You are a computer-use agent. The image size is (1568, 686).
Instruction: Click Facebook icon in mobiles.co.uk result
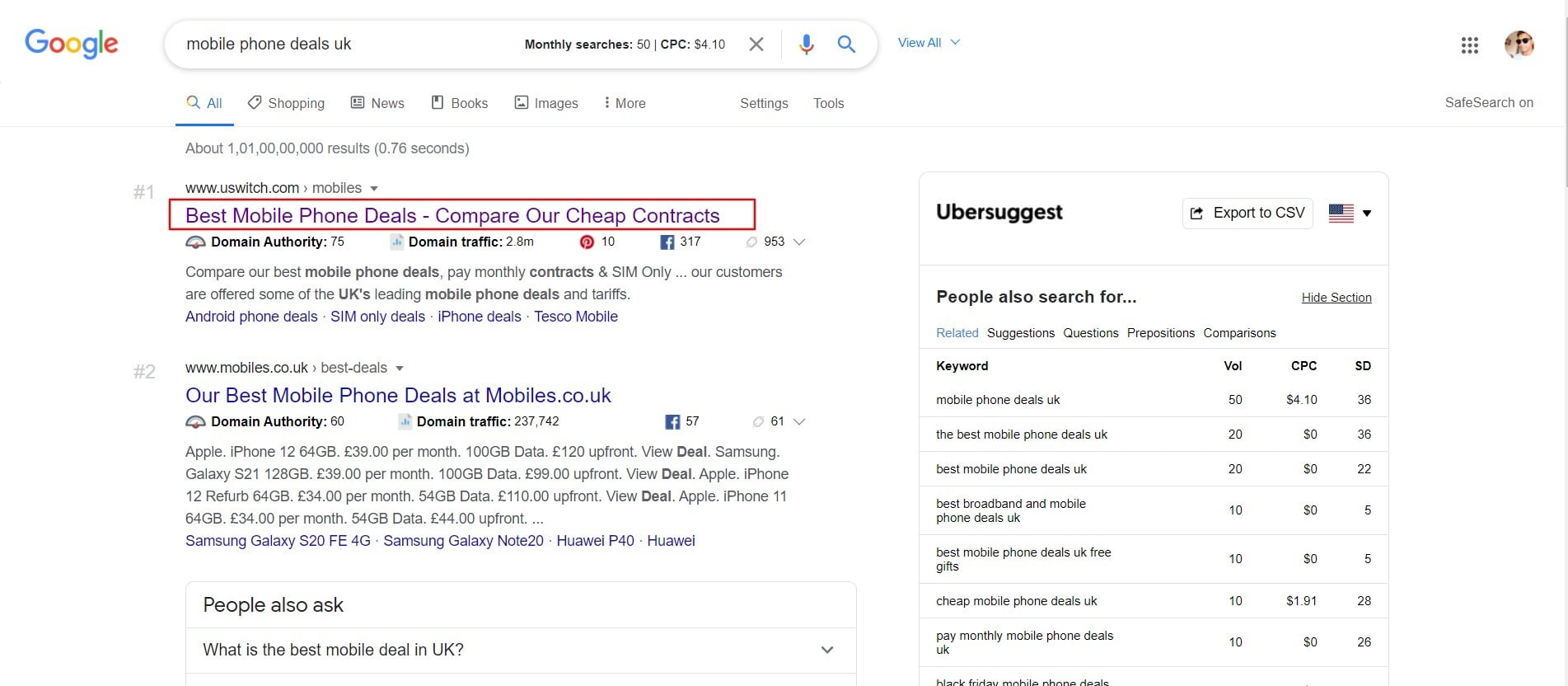click(x=672, y=422)
